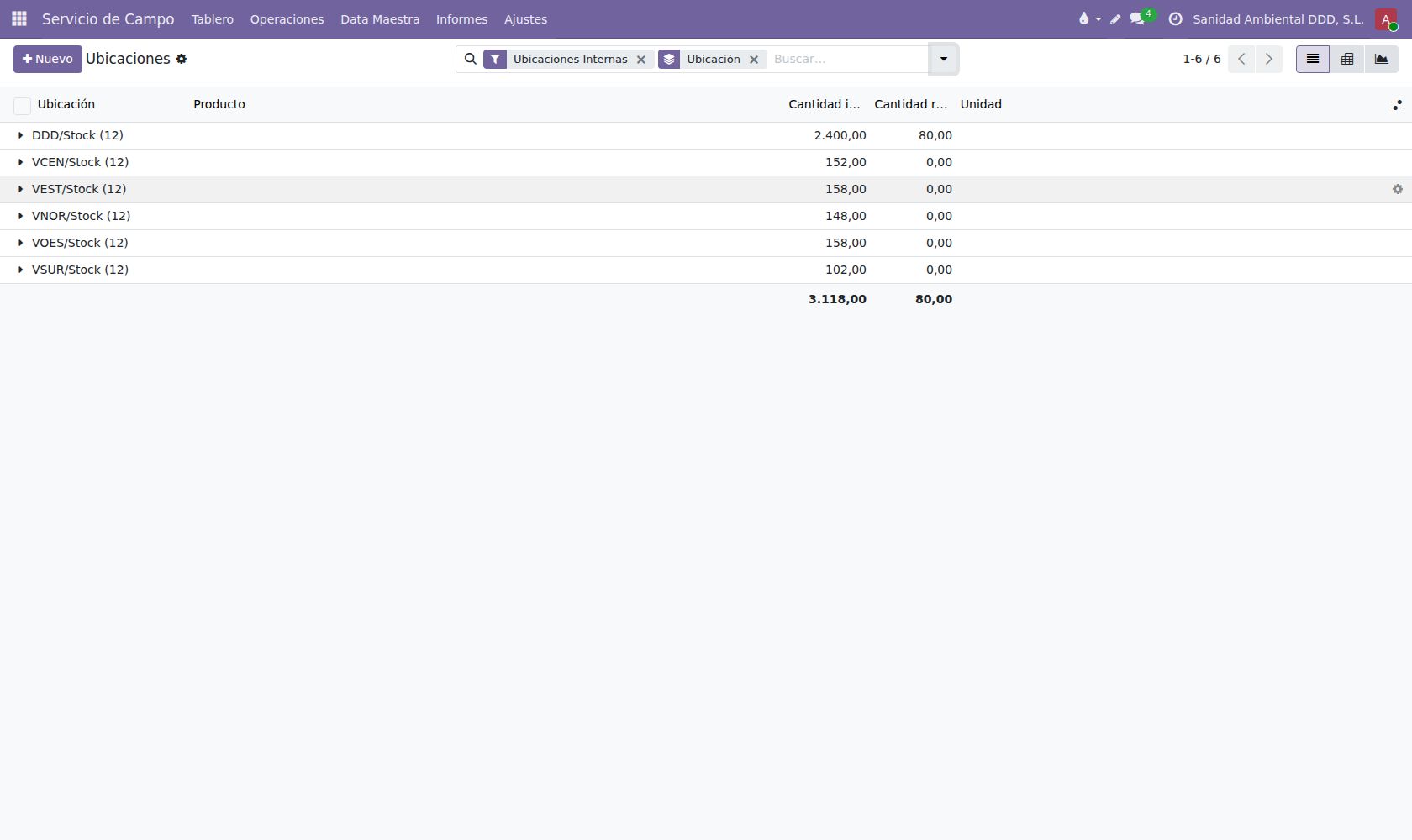Screen dimensions: 1412x840
Task: Open the apps grid home menu
Action: (x=19, y=18)
